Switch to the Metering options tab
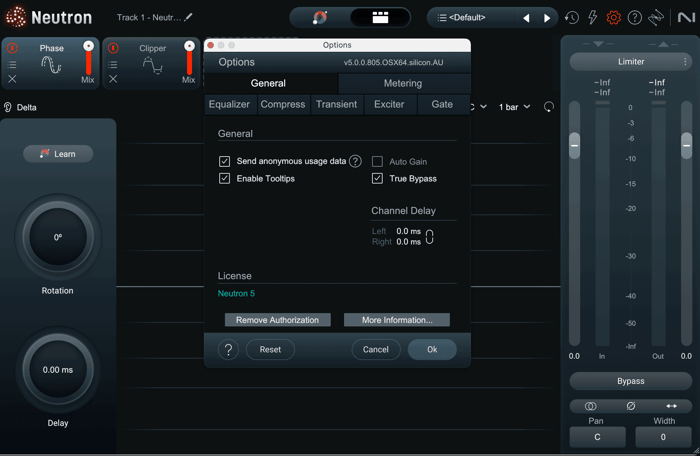This screenshot has width=700, height=456. (403, 83)
